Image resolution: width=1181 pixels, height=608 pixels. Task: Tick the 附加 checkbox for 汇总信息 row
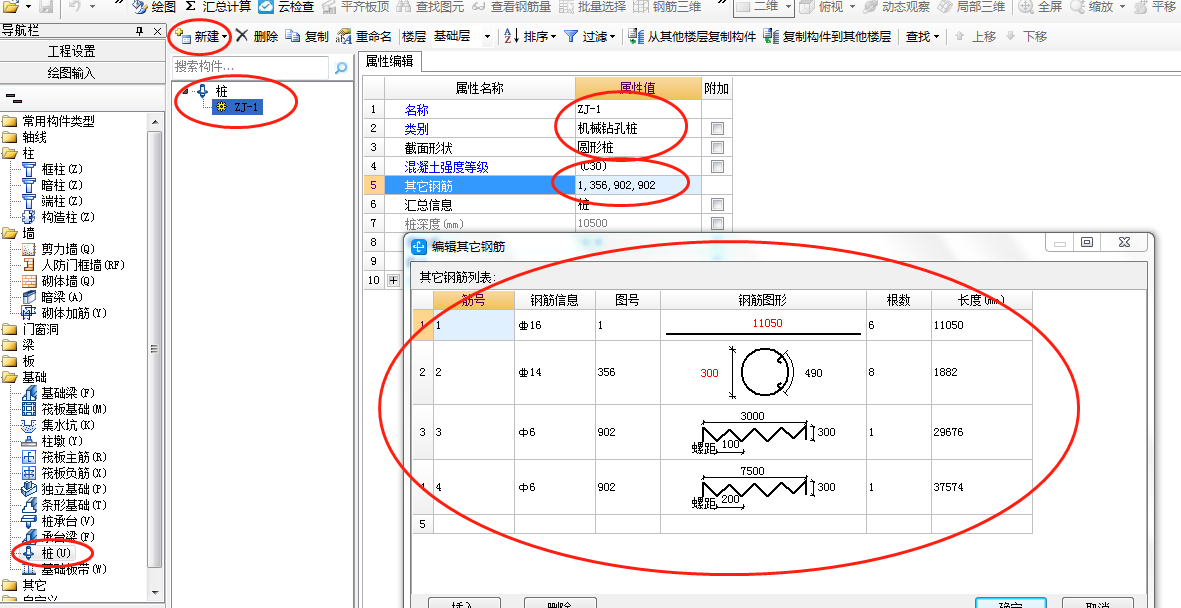pos(717,204)
